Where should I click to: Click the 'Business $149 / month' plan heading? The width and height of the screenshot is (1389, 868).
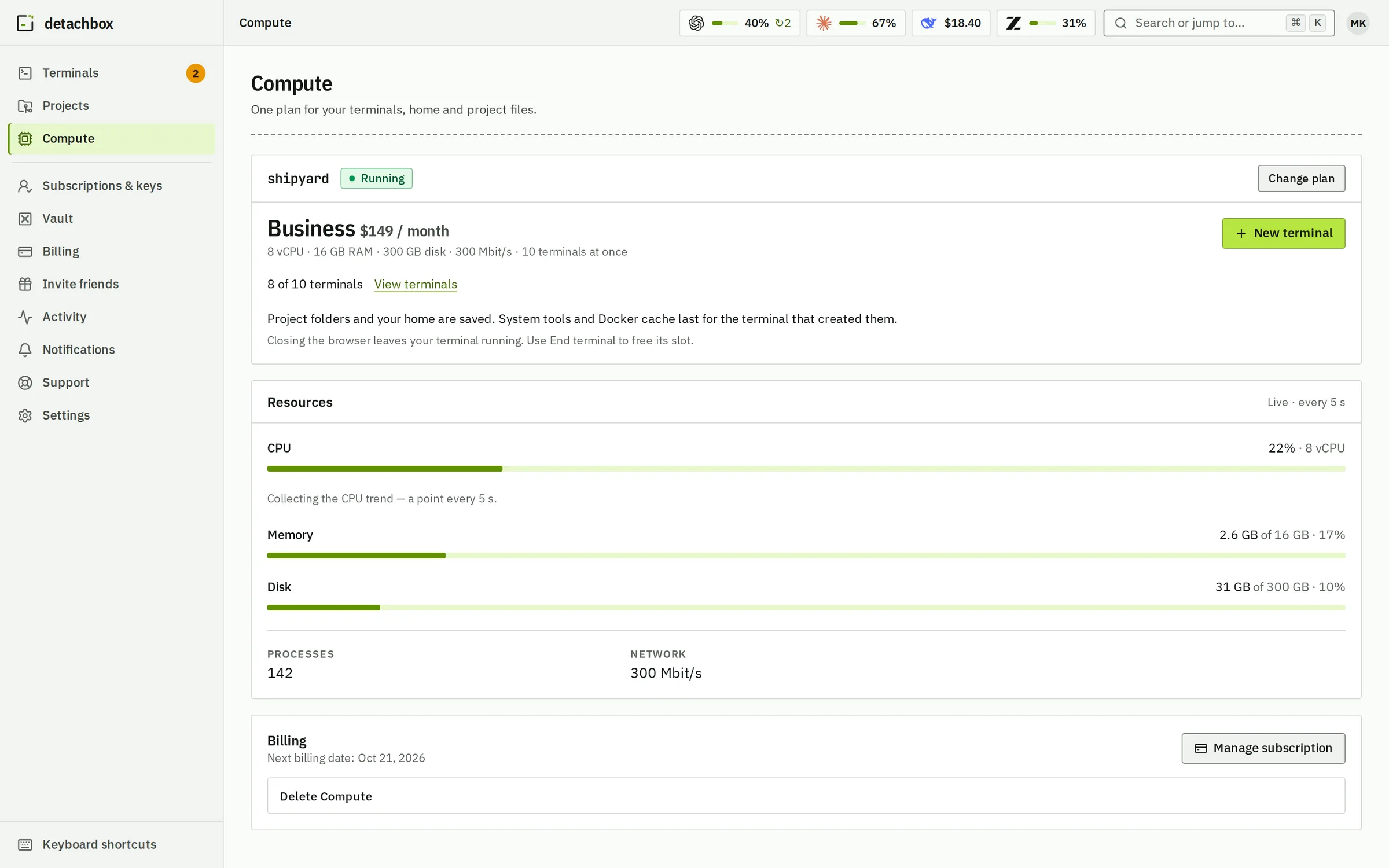pyautogui.click(x=358, y=229)
